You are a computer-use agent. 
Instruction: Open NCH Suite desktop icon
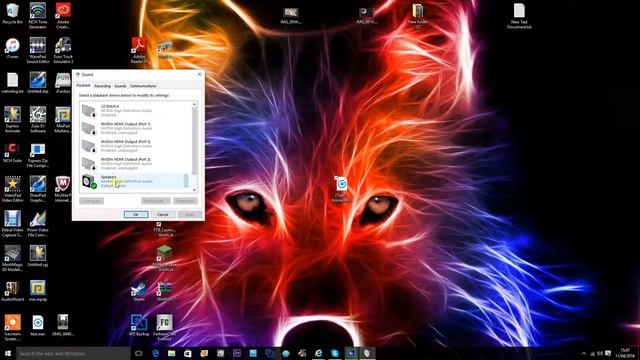pyautogui.click(x=13, y=153)
